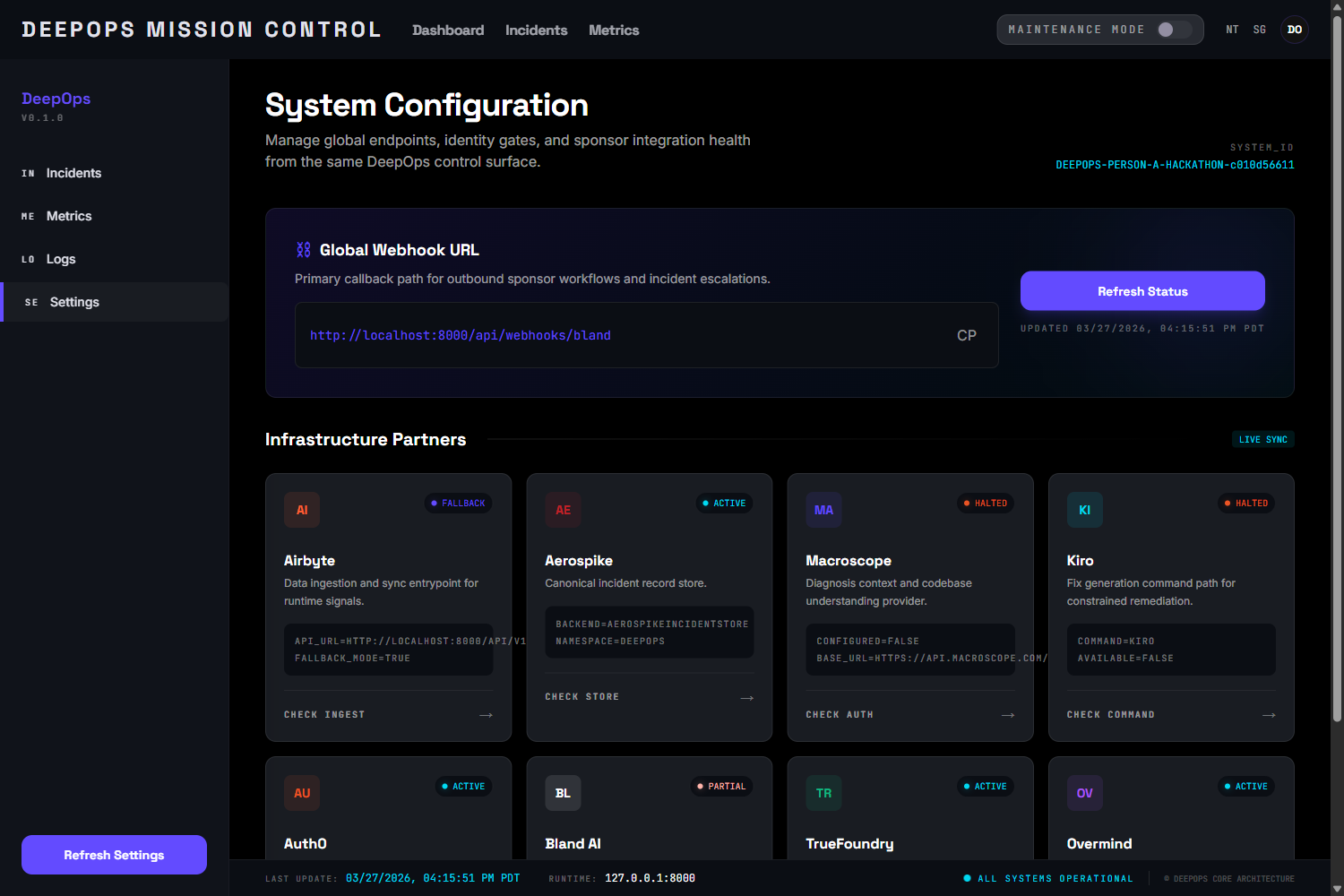Click the DEEPOPS MISSION CONTROL header title
Image resolution: width=1344 pixels, height=896 pixels.
pyautogui.click(x=202, y=30)
